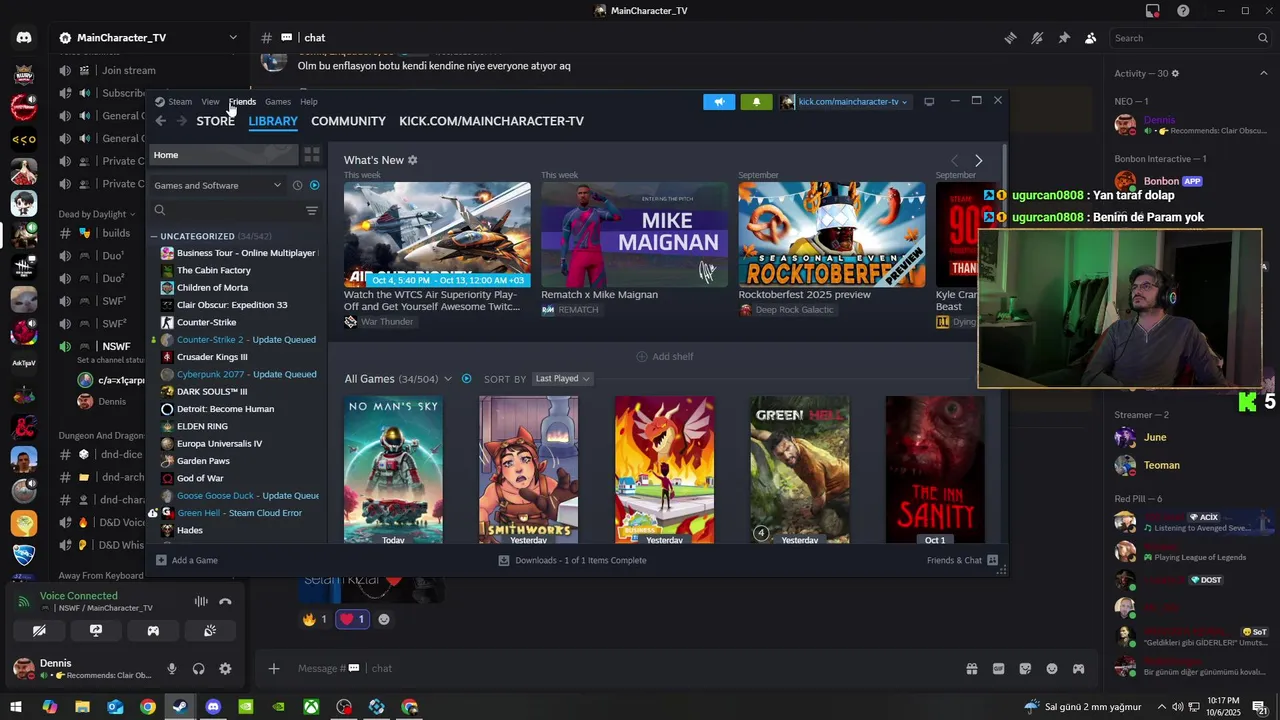Click Steam's blue announcements megaphone button
Viewport: 1280px width, 720px height.
pos(719,101)
